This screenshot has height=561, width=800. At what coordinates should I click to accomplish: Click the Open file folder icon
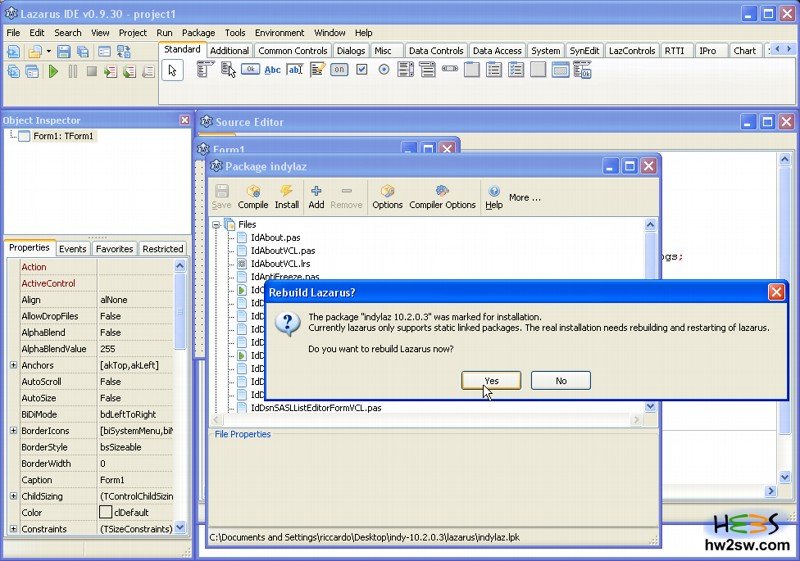[35, 52]
